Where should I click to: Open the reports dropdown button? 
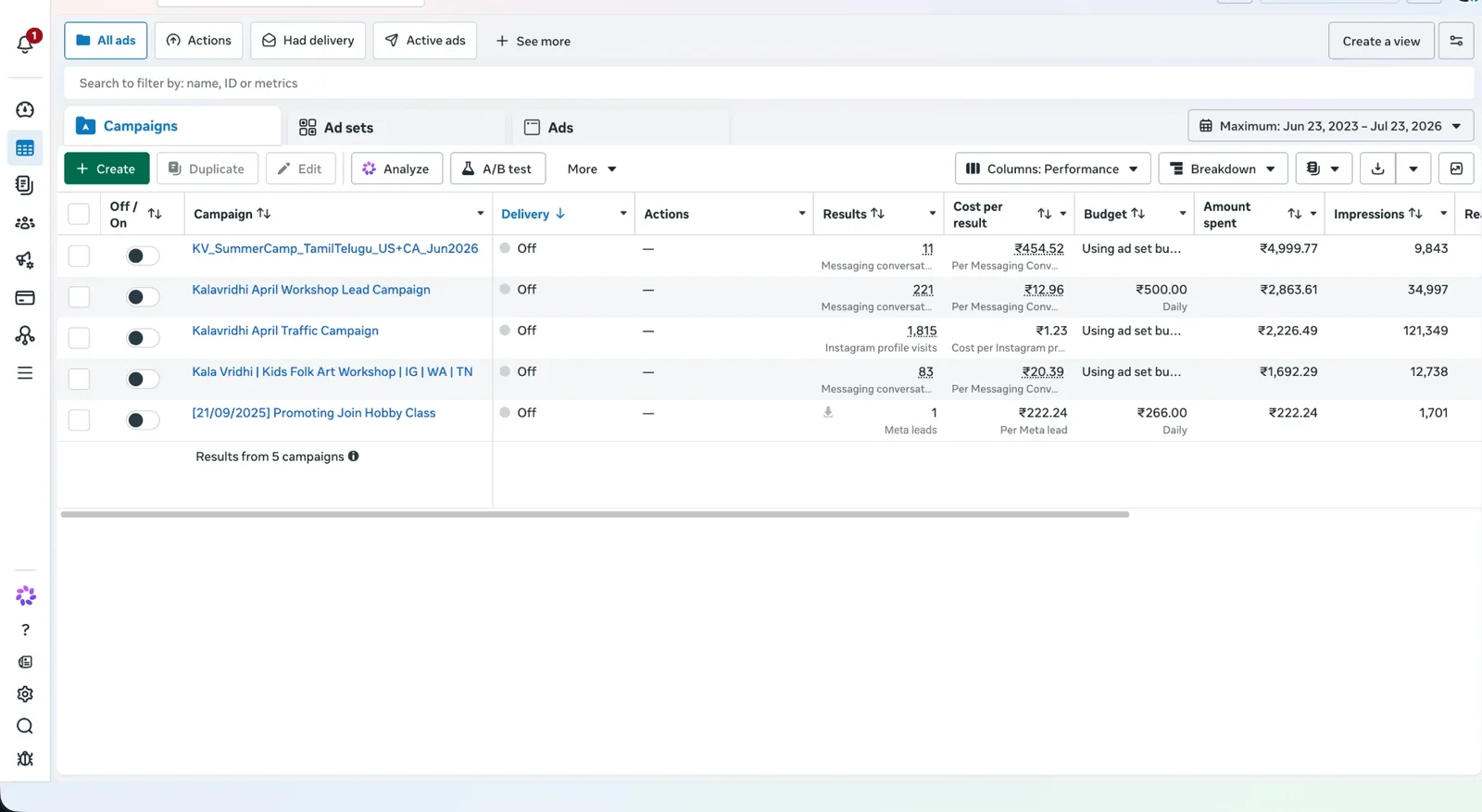click(1323, 169)
